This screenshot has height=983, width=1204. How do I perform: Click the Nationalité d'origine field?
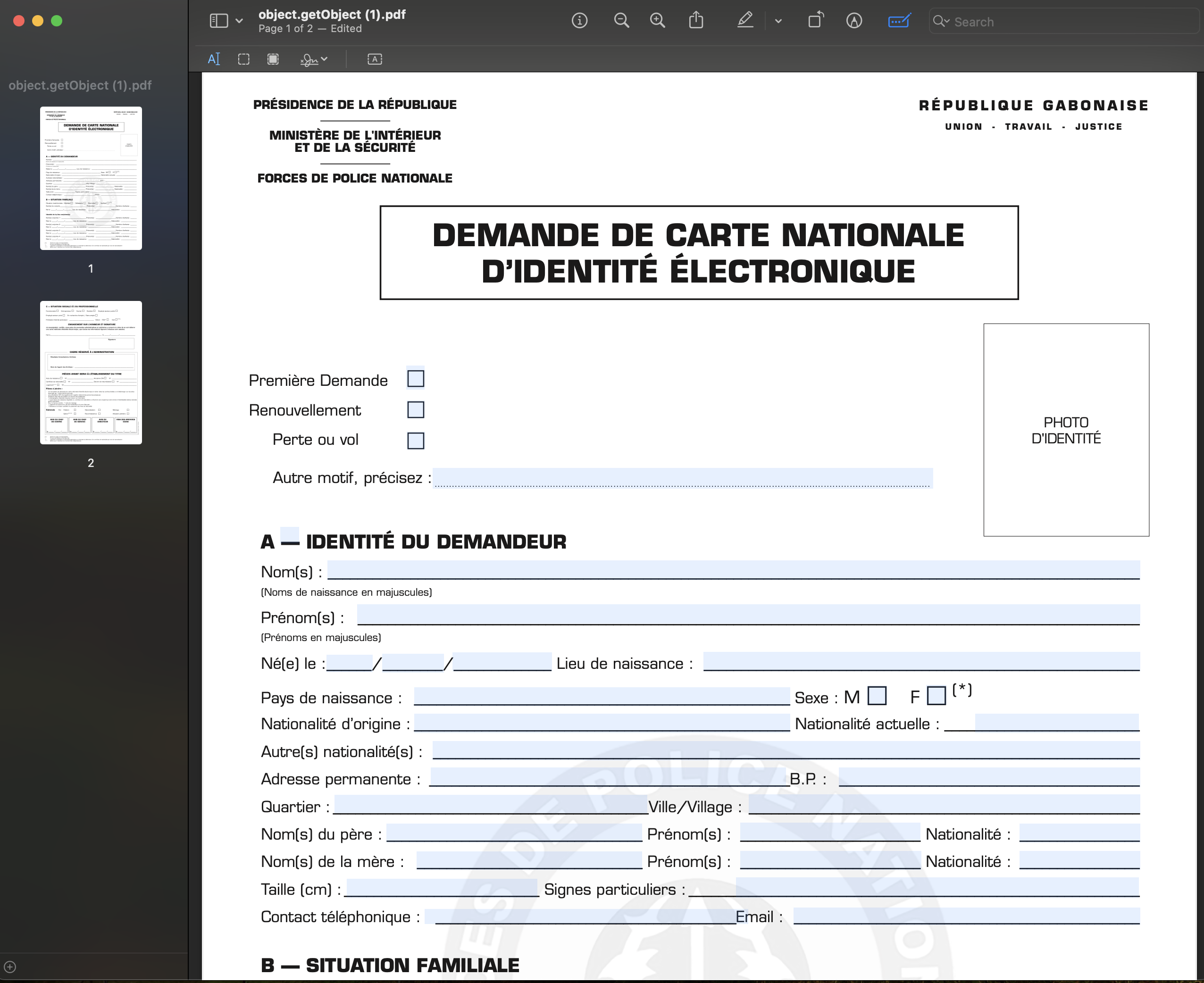602,723
